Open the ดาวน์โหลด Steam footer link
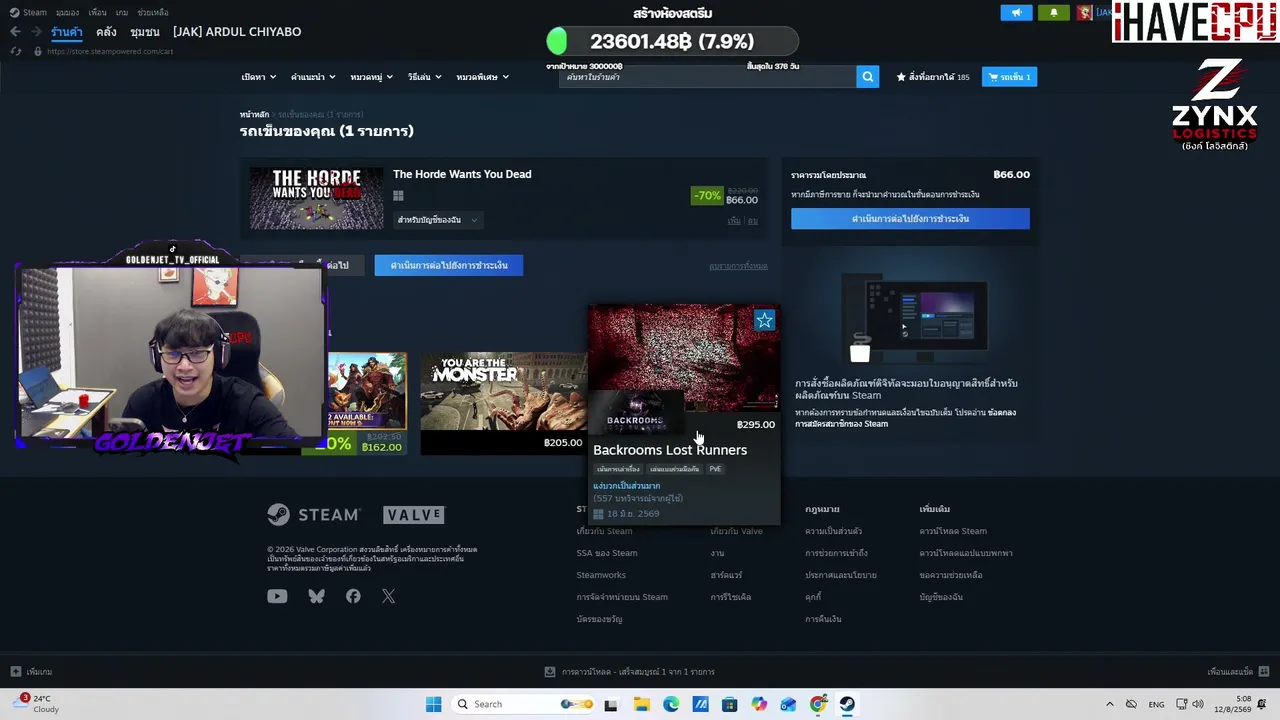 tap(953, 531)
